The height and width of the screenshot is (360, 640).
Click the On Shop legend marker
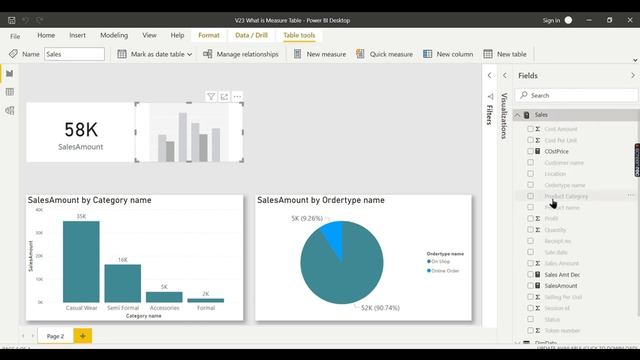[429, 261]
